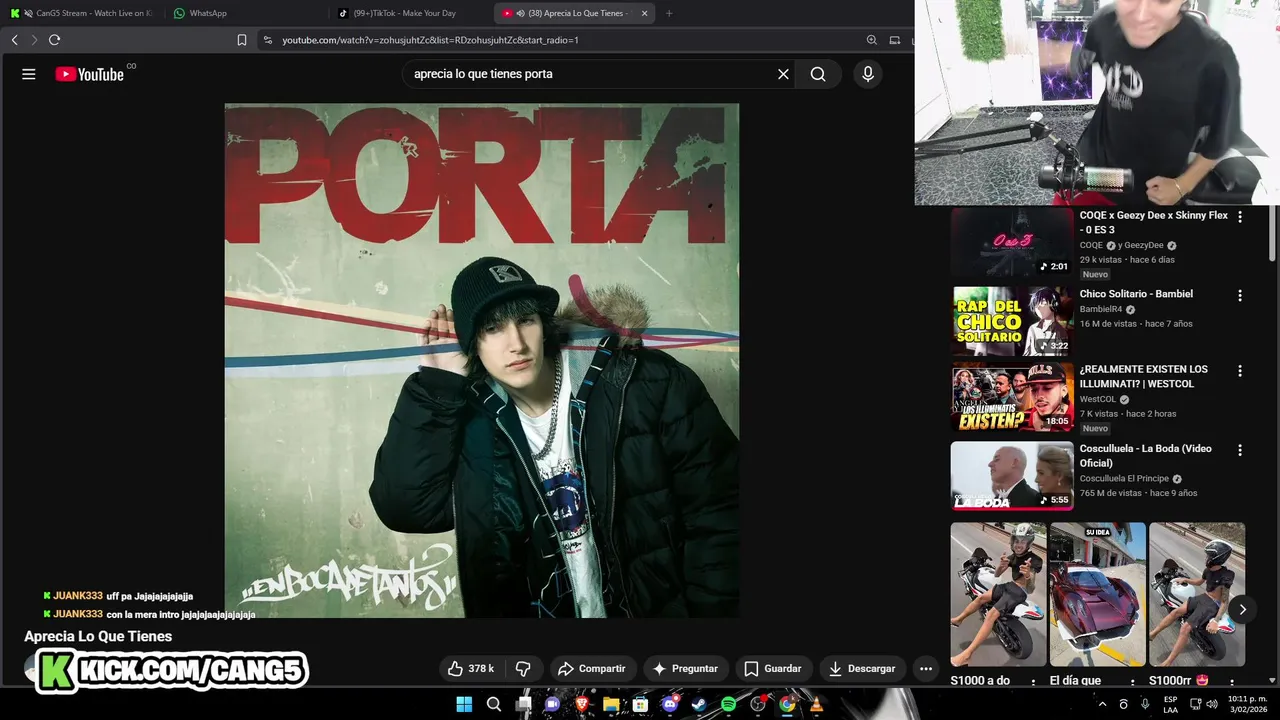Open Discord from the taskbar
Viewport: 1280px width, 720px height.
tap(670, 704)
